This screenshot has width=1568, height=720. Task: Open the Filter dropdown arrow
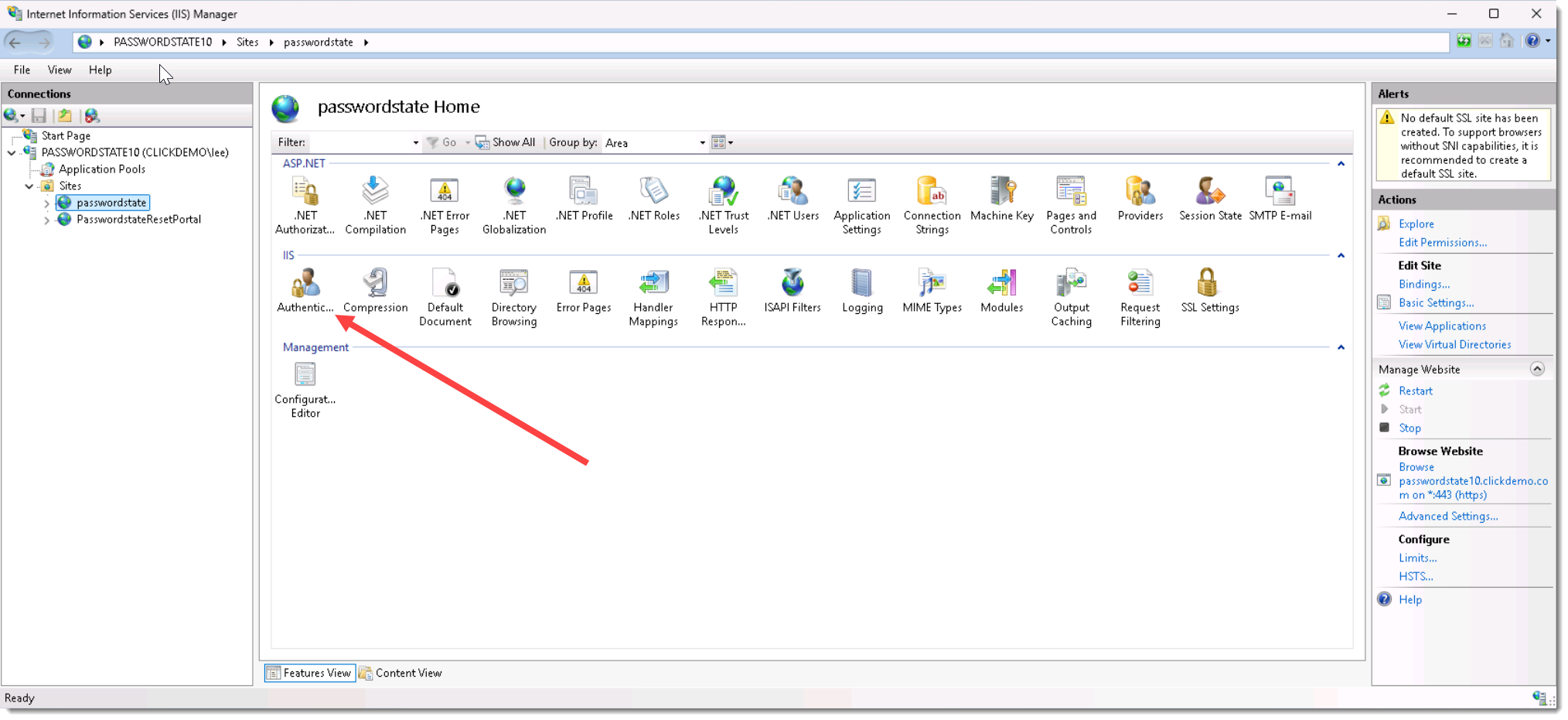tap(415, 143)
